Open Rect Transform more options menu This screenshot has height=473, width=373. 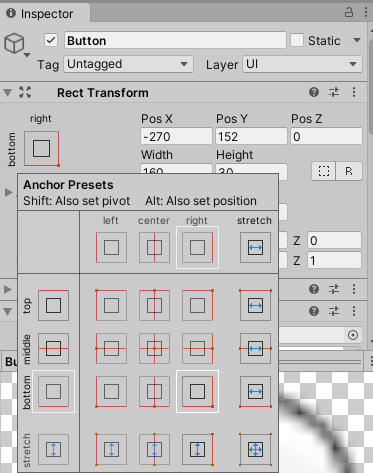pos(354,92)
